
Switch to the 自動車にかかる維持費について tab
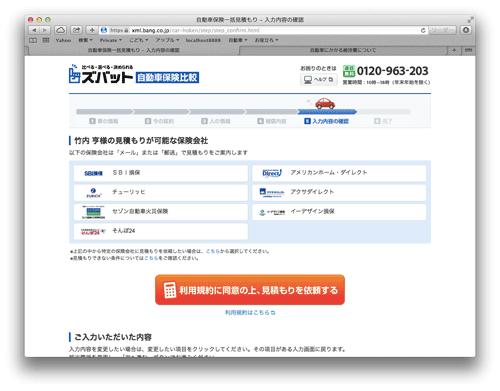point(343,50)
